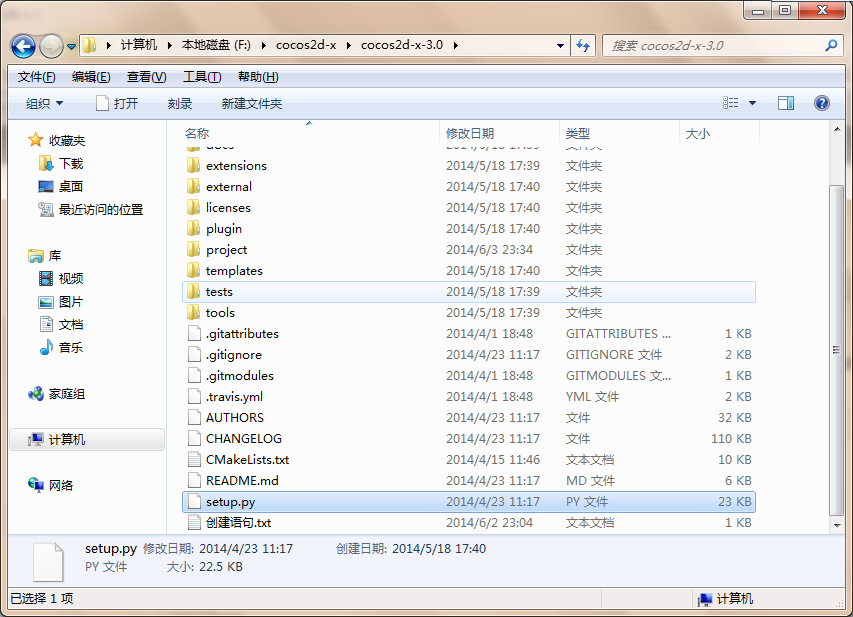The image size is (853, 617).
Task: Go back with the blue Back arrow
Action: point(23,46)
